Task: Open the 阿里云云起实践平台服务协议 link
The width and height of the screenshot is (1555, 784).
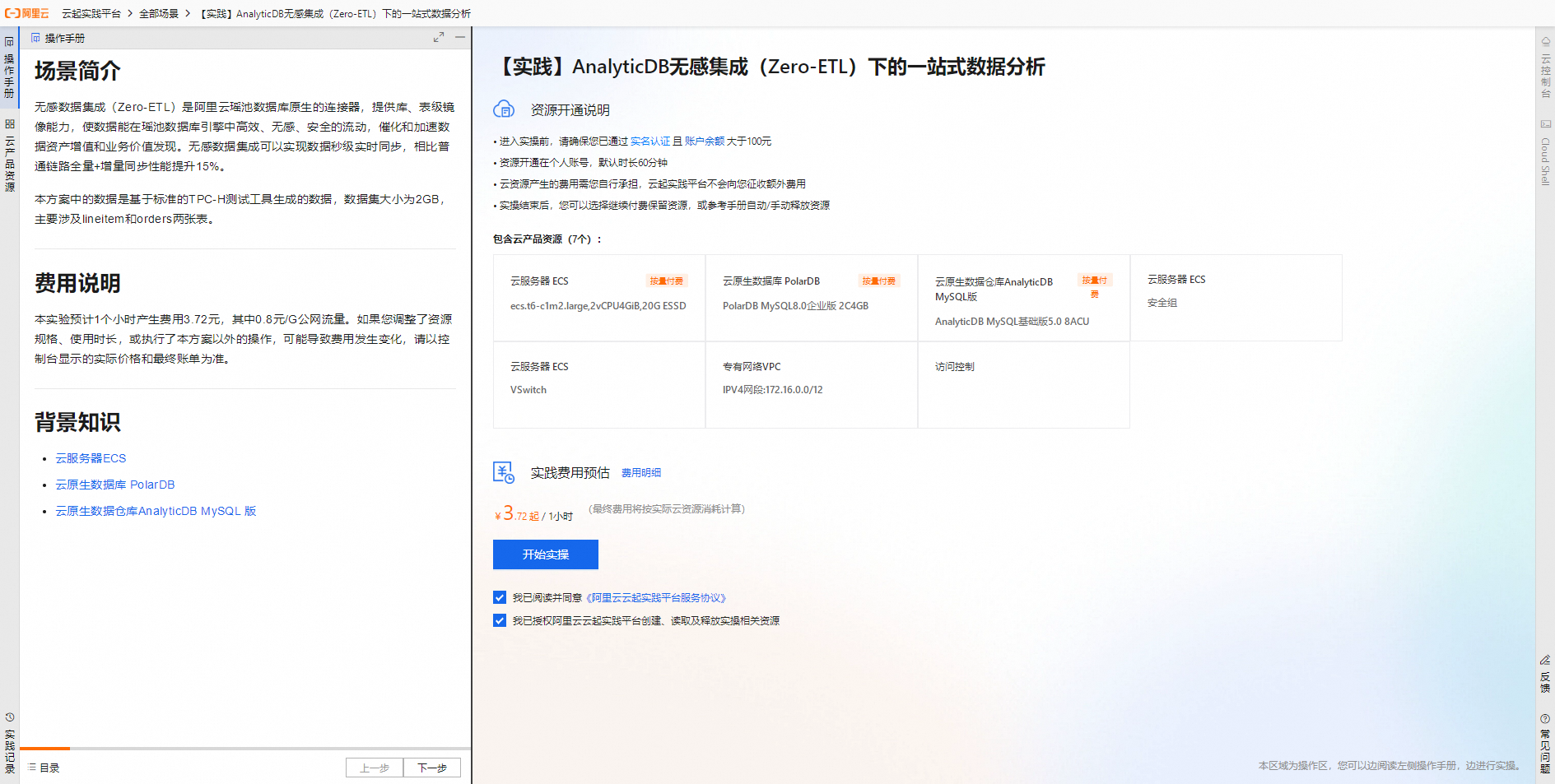Action: point(656,598)
